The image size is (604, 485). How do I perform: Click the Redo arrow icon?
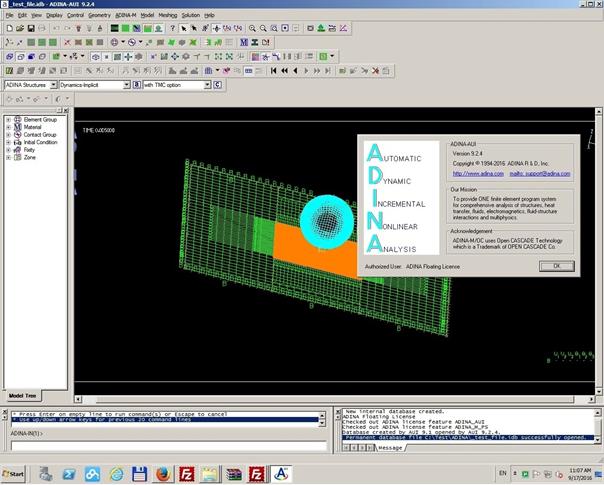(x=67, y=29)
